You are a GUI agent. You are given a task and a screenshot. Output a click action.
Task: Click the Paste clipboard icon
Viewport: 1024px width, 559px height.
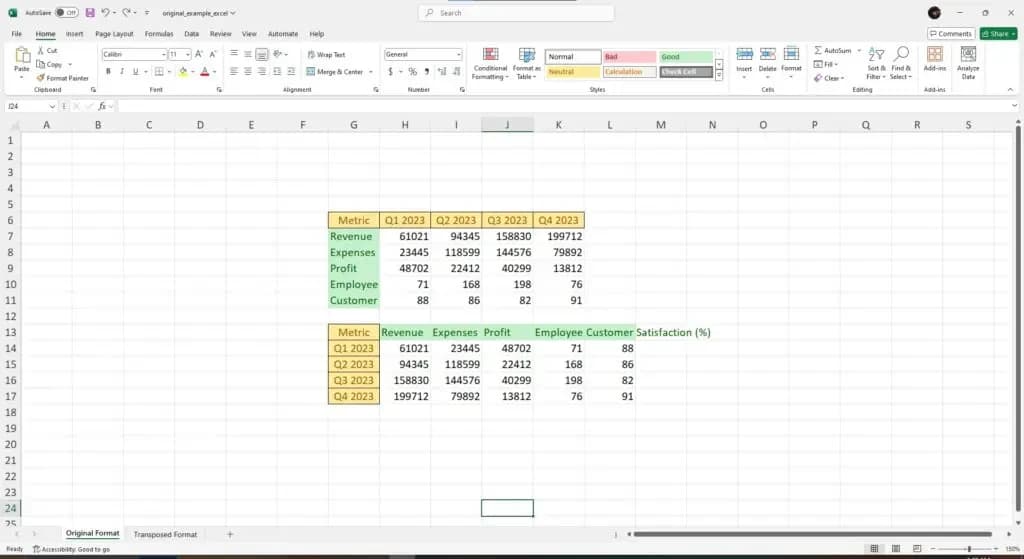[22, 56]
